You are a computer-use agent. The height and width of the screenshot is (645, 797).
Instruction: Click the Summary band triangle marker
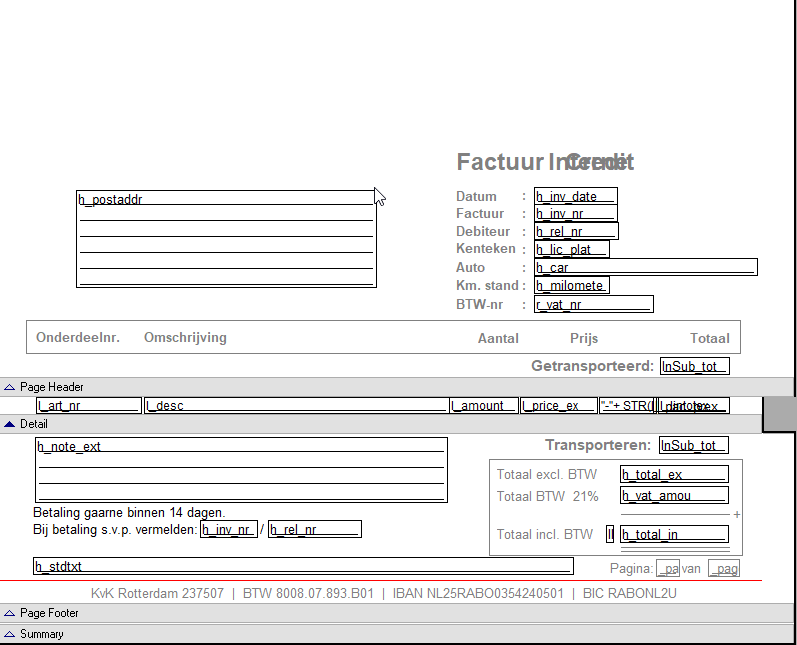[10, 634]
